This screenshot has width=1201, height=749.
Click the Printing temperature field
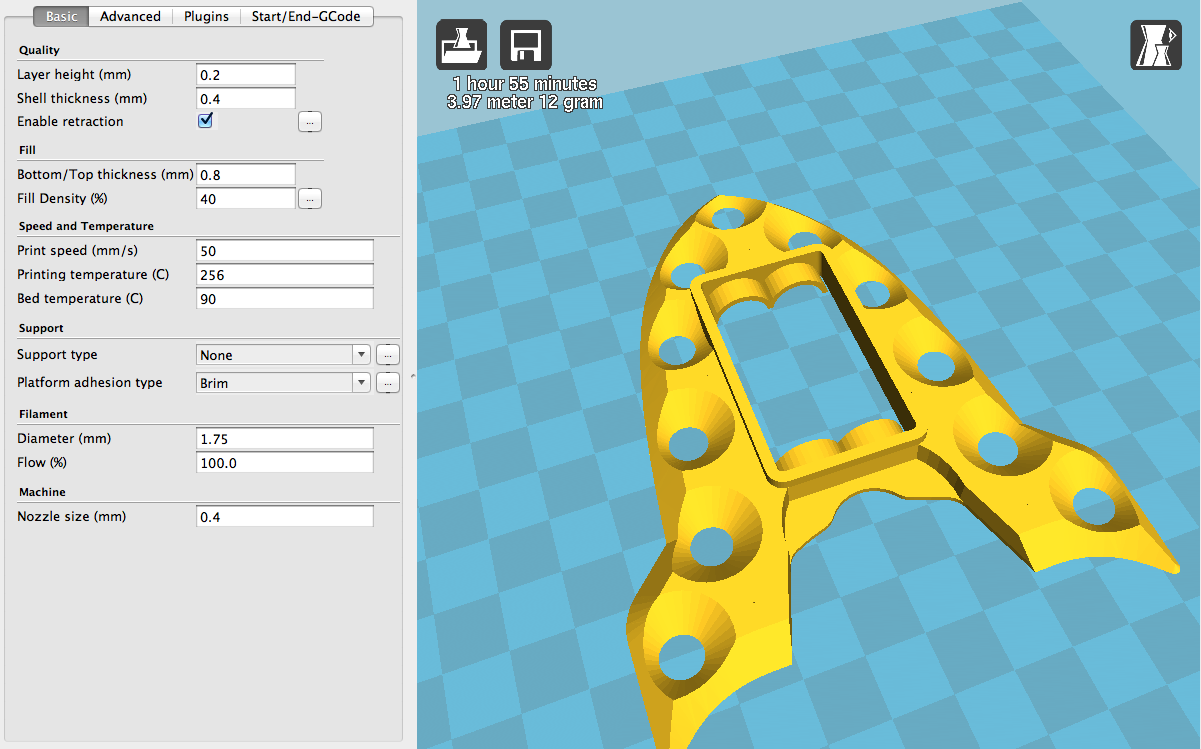(285, 274)
